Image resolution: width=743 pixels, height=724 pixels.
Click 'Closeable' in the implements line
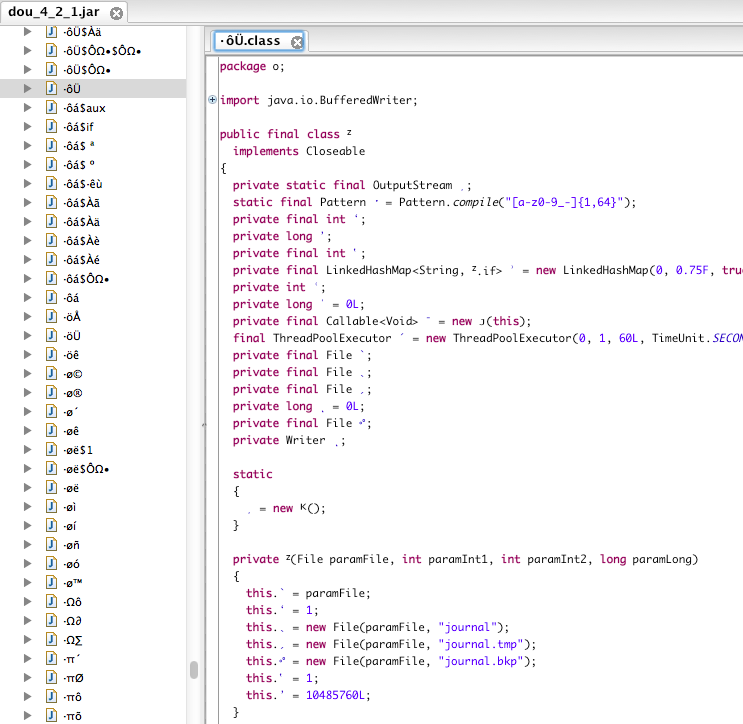(335, 151)
